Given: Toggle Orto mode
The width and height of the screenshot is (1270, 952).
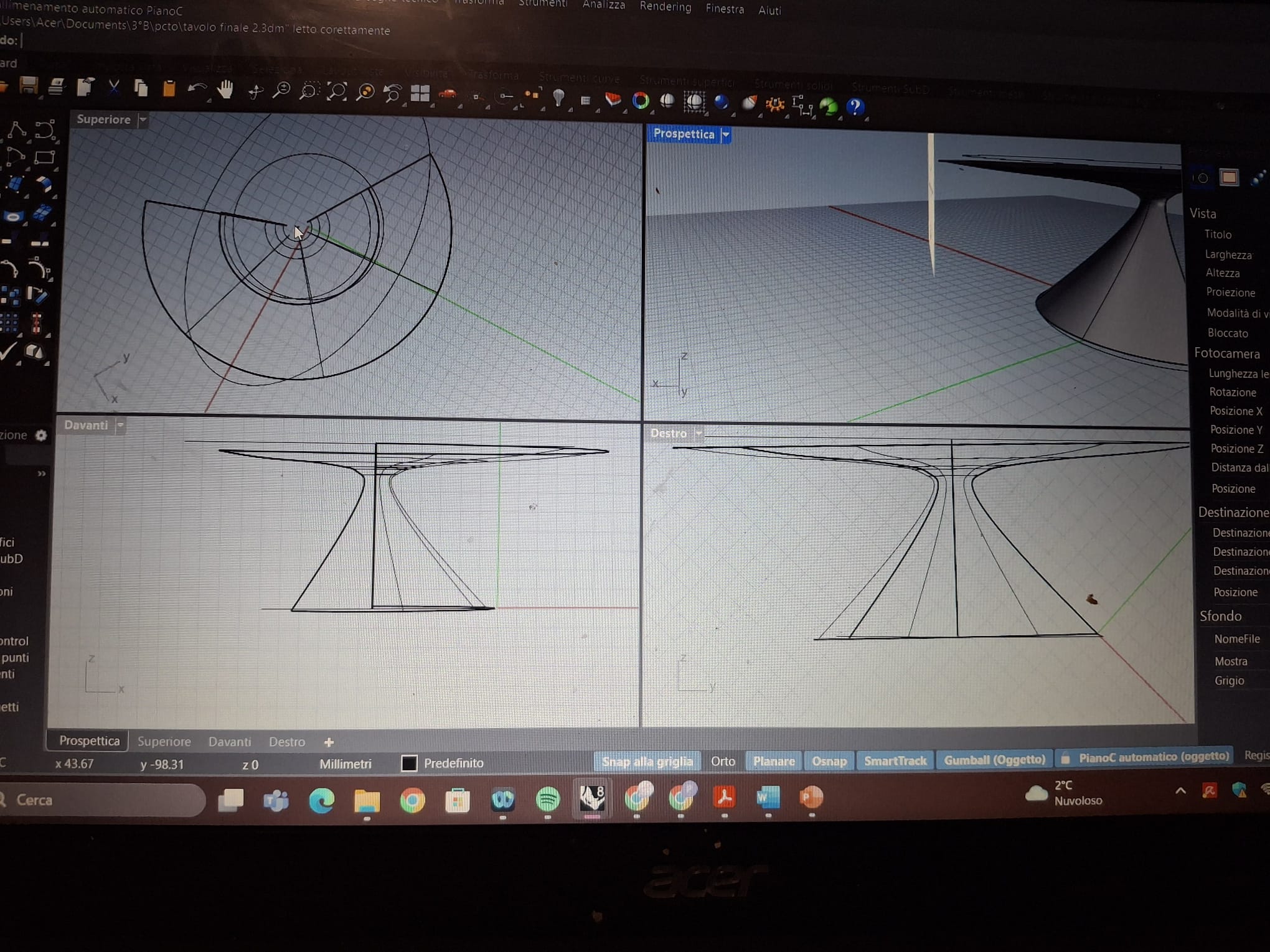Looking at the screenshot, I should [x=723, y=761].
